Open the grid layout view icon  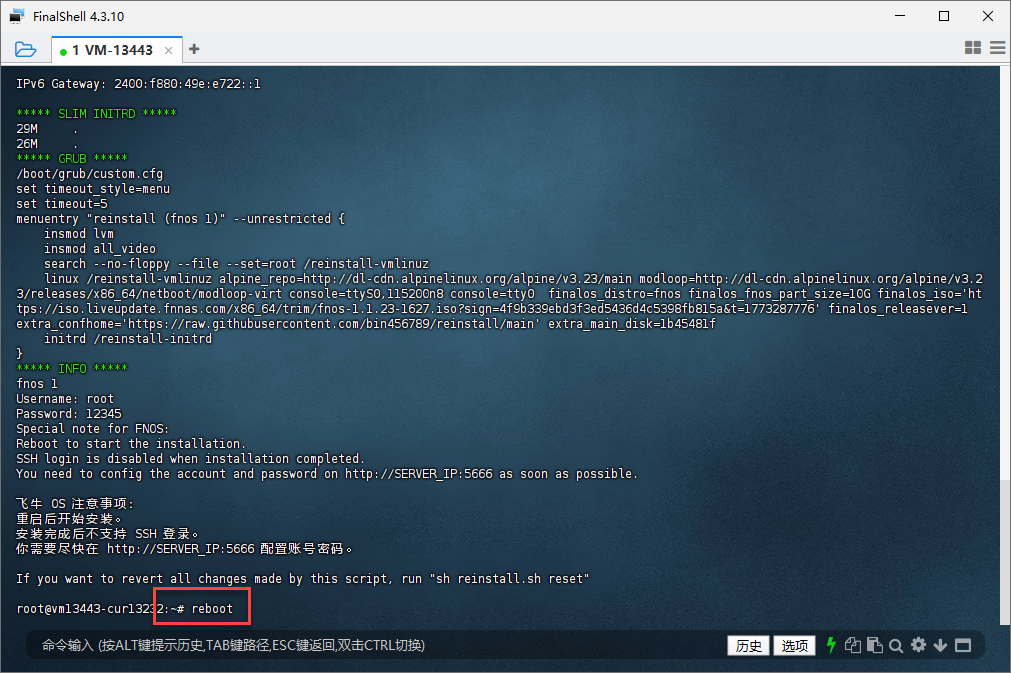tap(973, 48)
